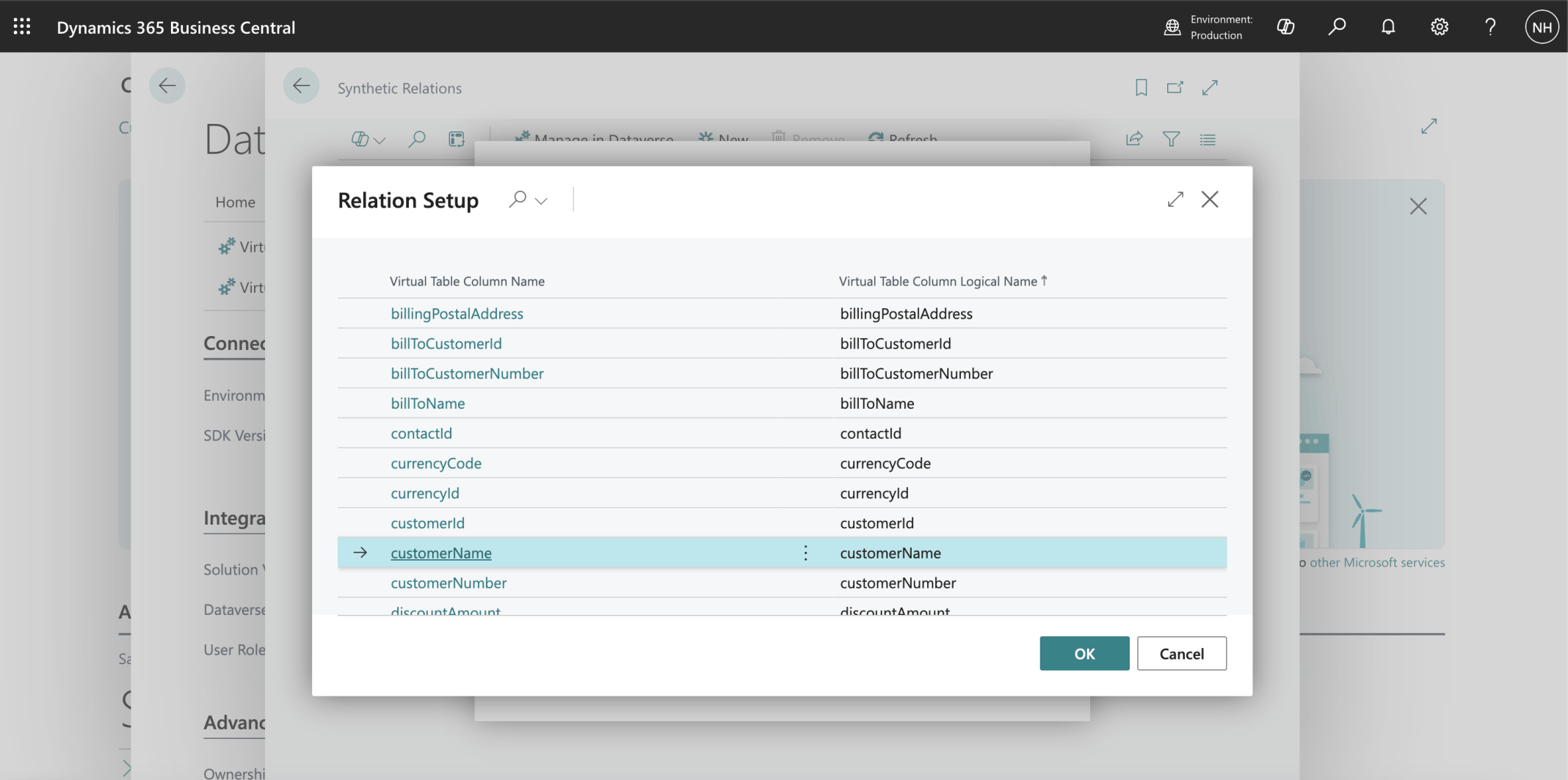Select the currencyCode column link
This screenshot has width=1568, height=780.
(436, 464)
